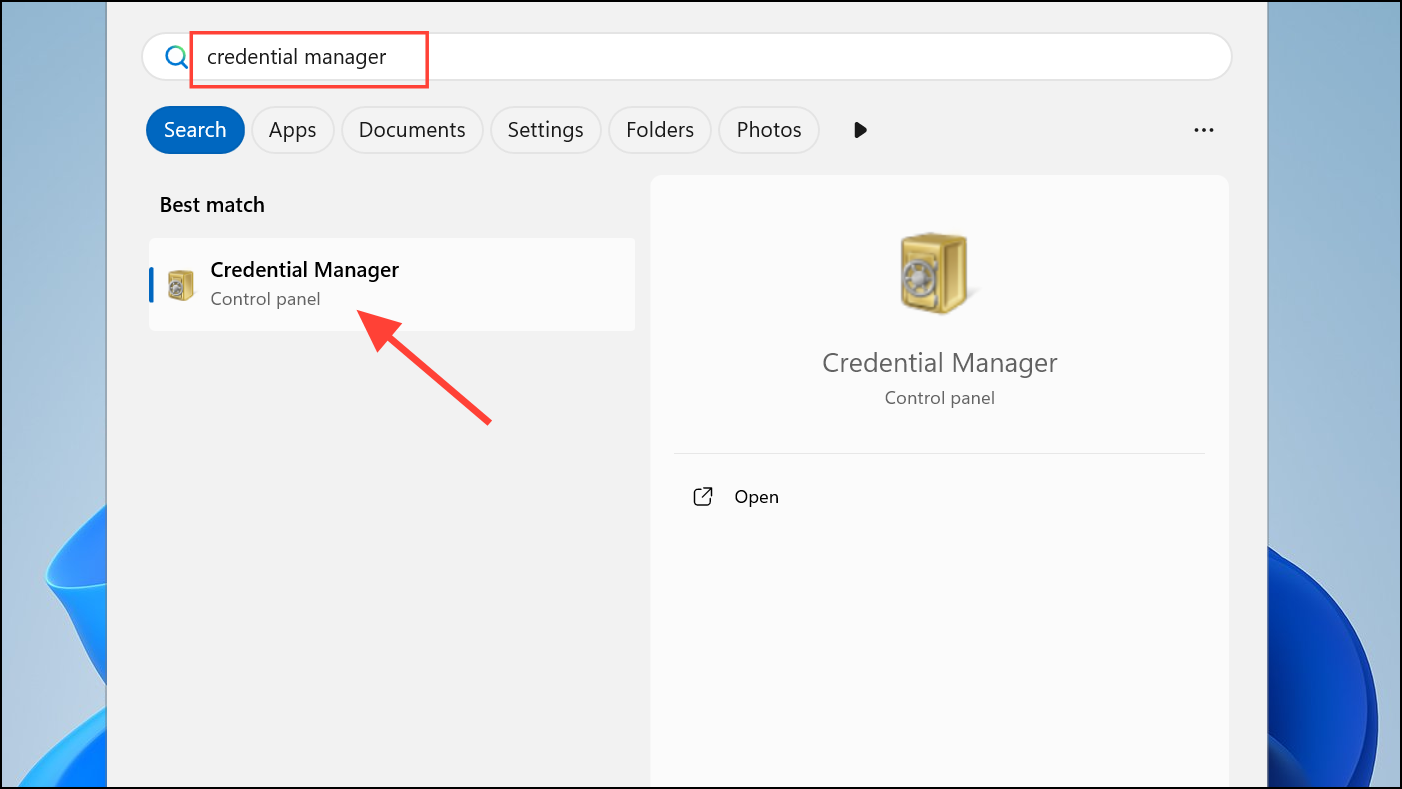
Task: Click the search magnifier icon
Action: pyautogui.click(x=176, y=57)
